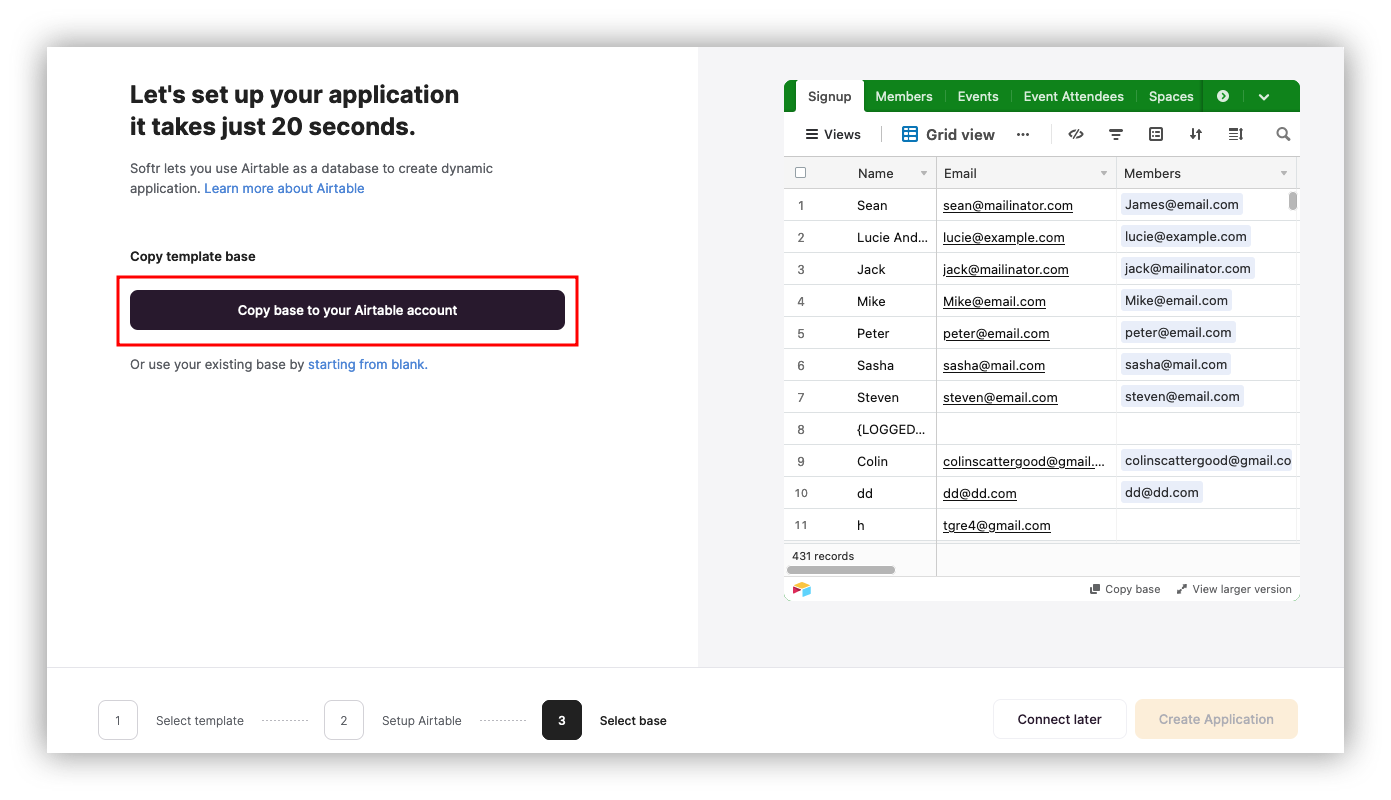Click the jack@mailinator.com member chip
The width and height of the screenshot is (1391, 800).
(1187, 268)
